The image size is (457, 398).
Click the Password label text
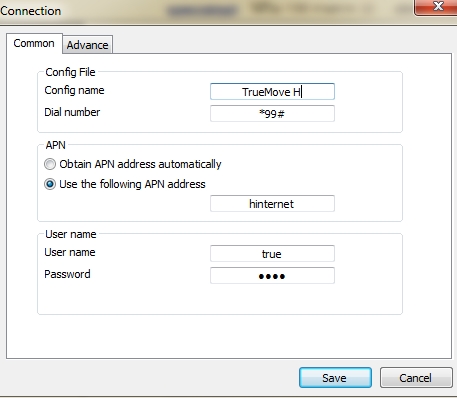(x=67, y=274)
